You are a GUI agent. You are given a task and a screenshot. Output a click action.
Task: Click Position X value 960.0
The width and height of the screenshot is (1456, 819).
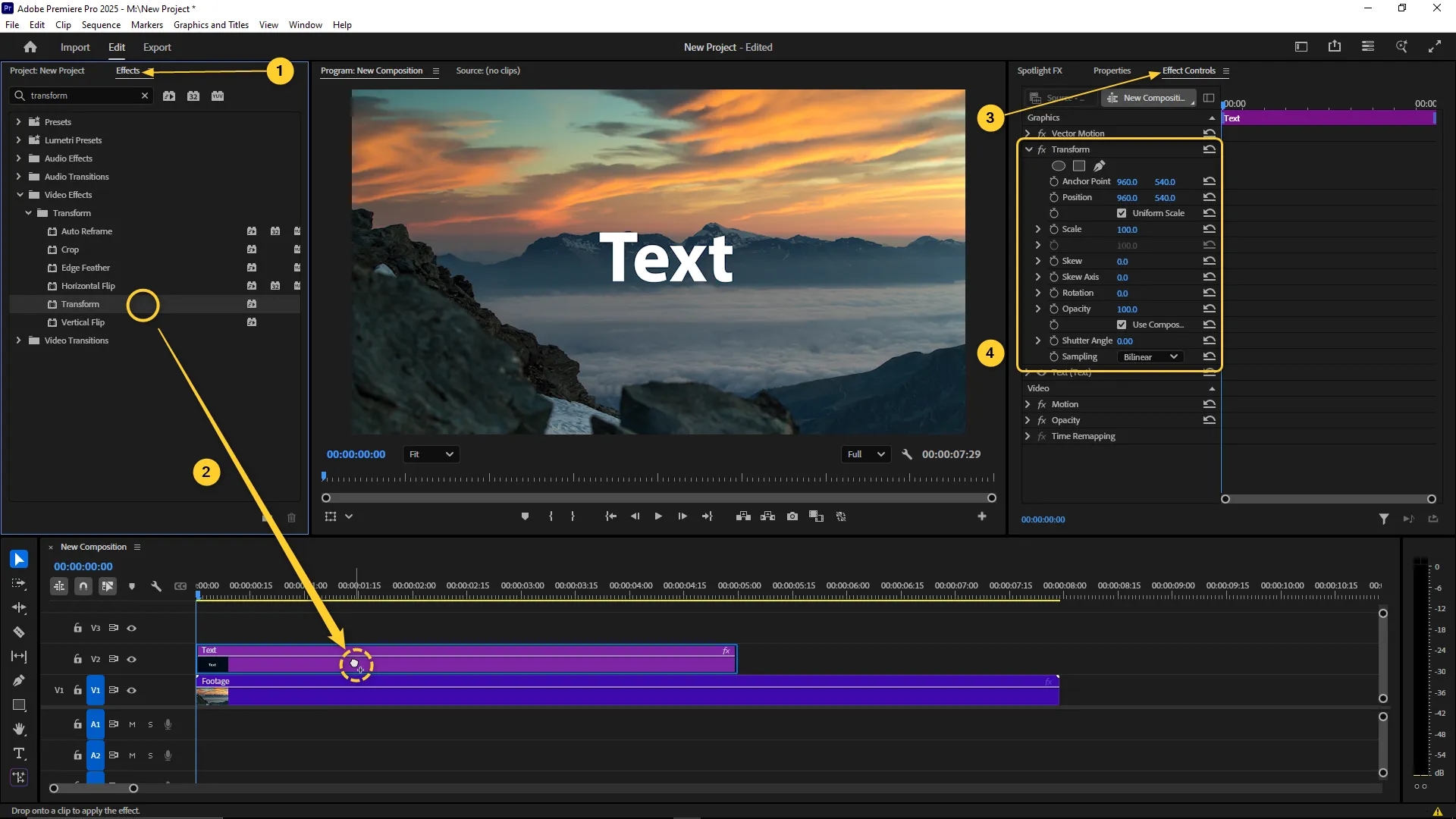(1127, 198)
